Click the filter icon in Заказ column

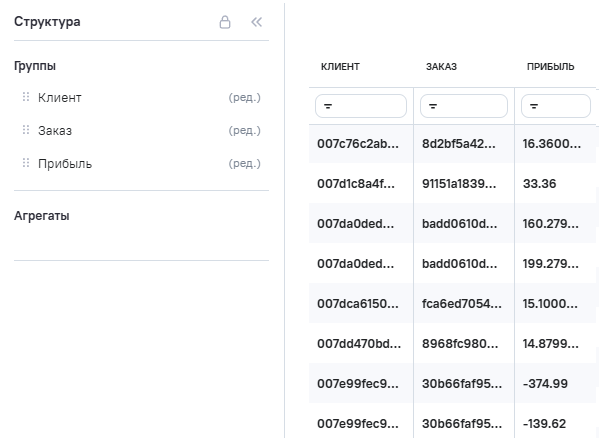[x=433, y=106]
